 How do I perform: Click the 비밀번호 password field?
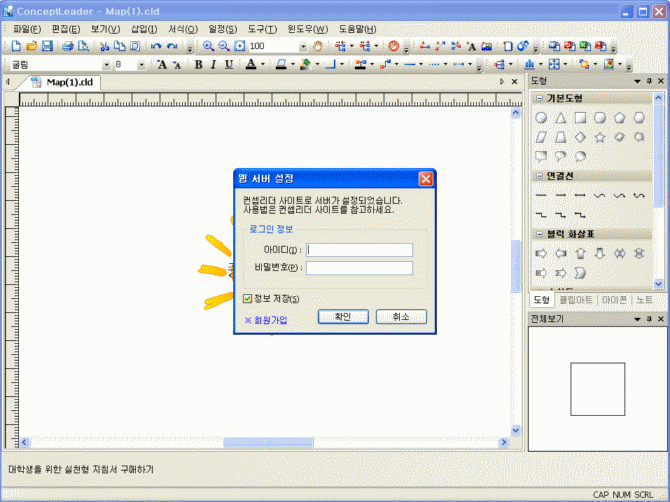coord(359,268)
